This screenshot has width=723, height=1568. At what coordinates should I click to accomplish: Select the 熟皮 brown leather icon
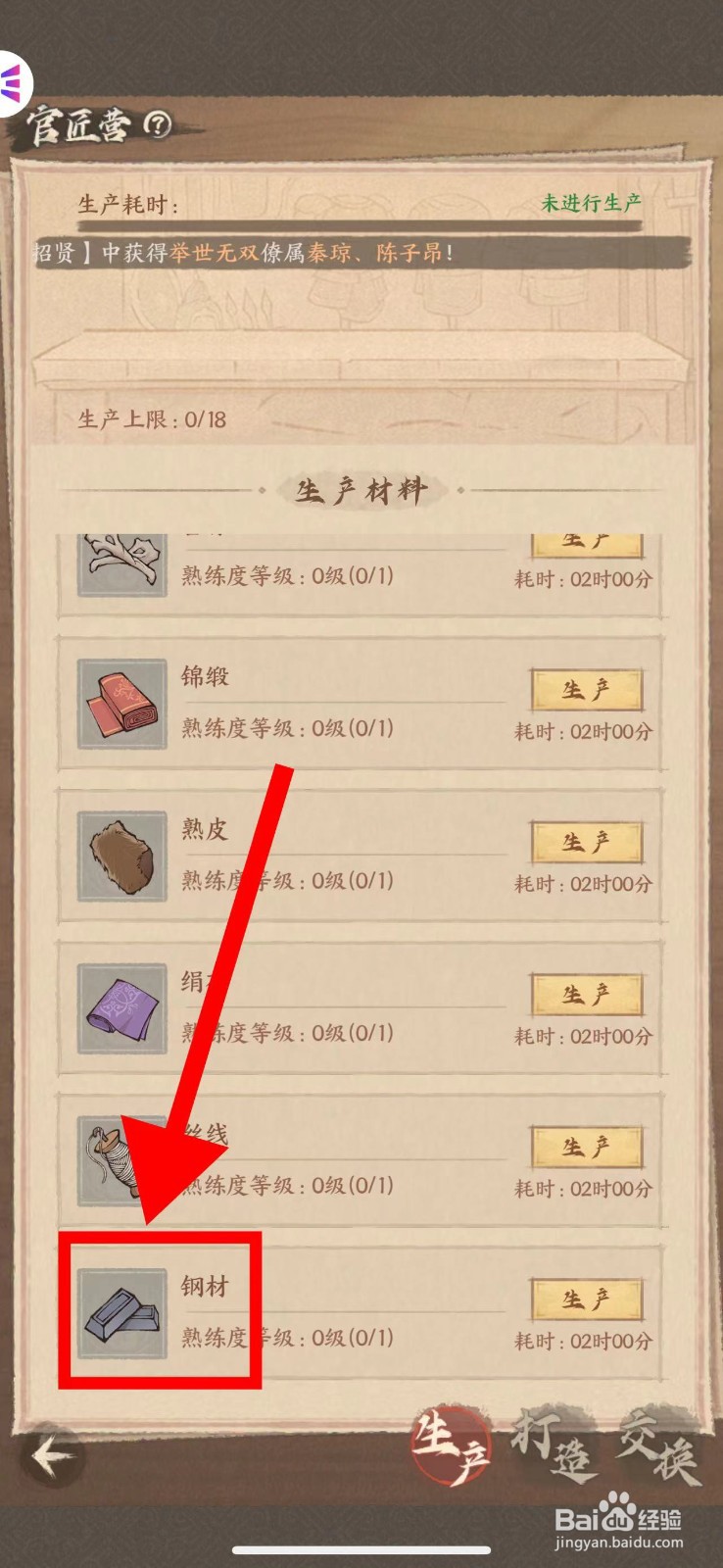coord(121,856)
